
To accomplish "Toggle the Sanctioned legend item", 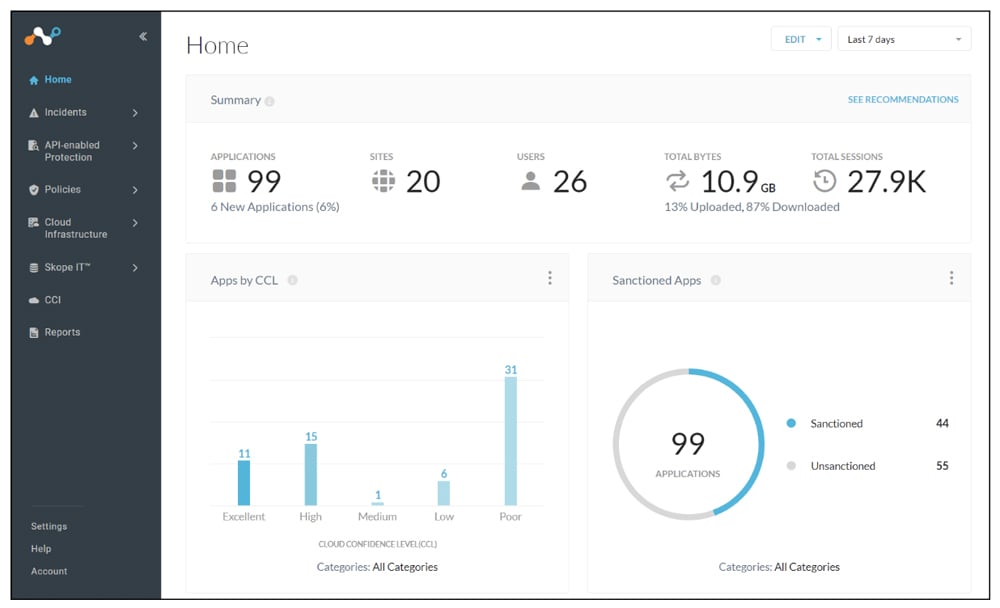I will pos(835,424).
